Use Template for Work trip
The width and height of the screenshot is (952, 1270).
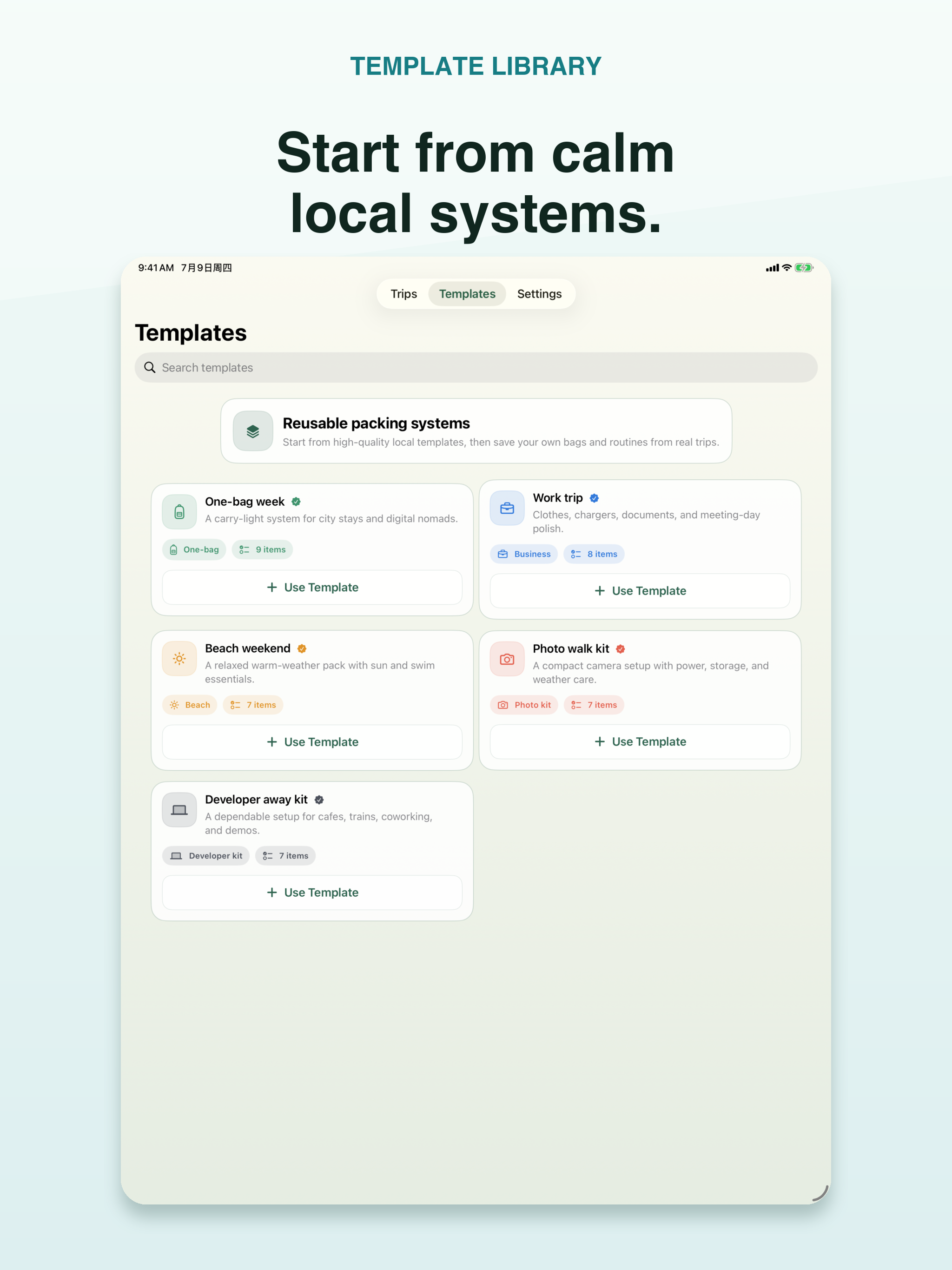(x=640, y=591)
